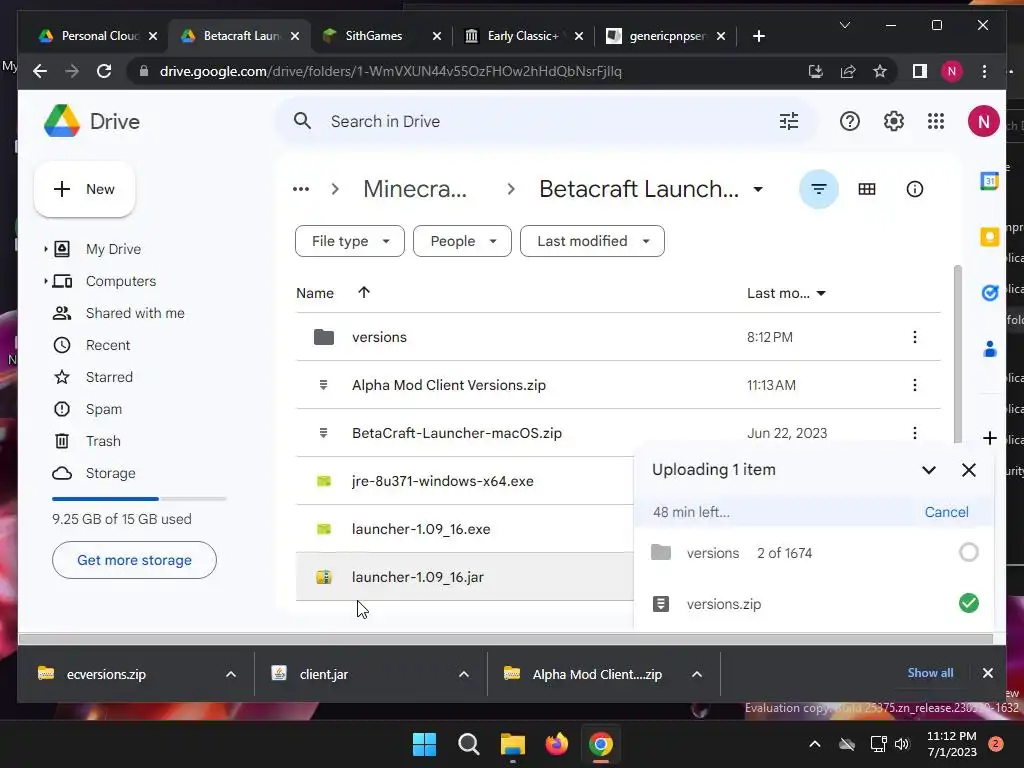Image resolution: width=1024 pixels, height=768 pixels.
Task: Open more actions for versions folder
Action: point(915,337)
